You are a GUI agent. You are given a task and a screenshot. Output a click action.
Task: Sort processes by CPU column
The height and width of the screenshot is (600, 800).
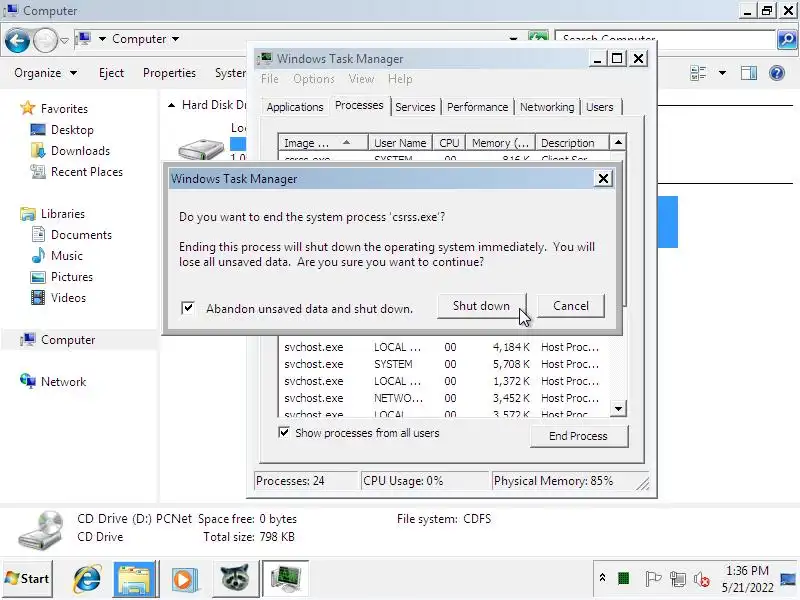click(x=449, y=143)
